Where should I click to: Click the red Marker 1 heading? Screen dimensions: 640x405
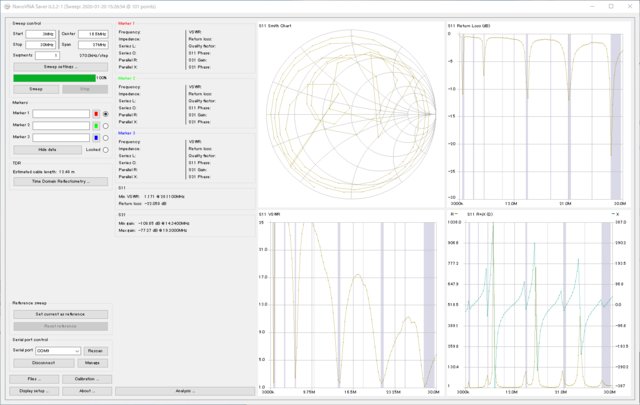point(127,23)
